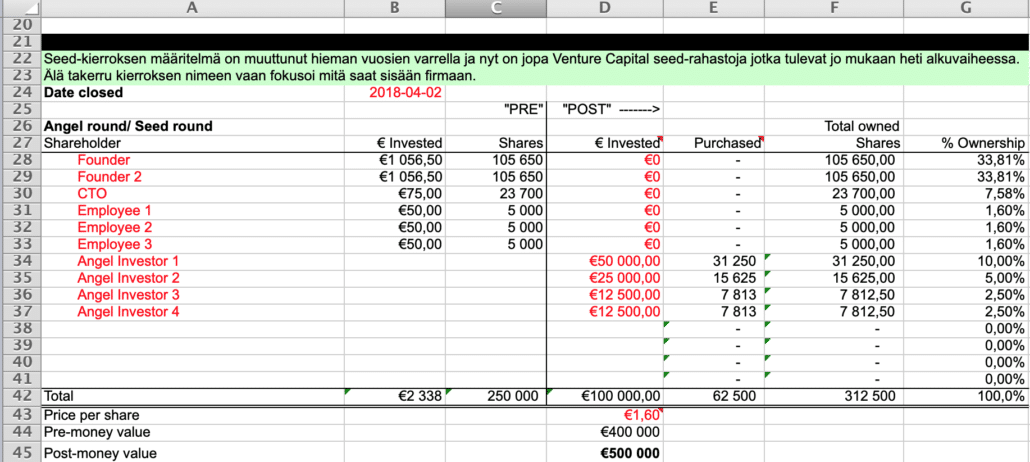The width and height of the screenshot is (1030, 462).
Task: Select column D header
Action: tap(604, 9)
